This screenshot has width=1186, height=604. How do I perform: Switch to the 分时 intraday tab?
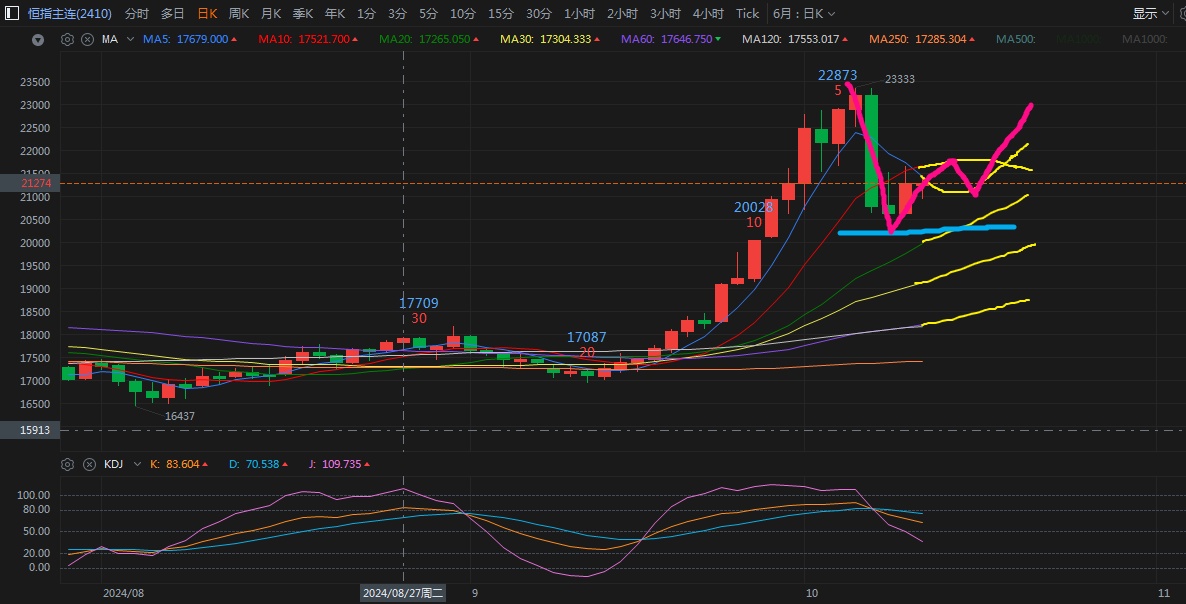click(x=137, y=14)
